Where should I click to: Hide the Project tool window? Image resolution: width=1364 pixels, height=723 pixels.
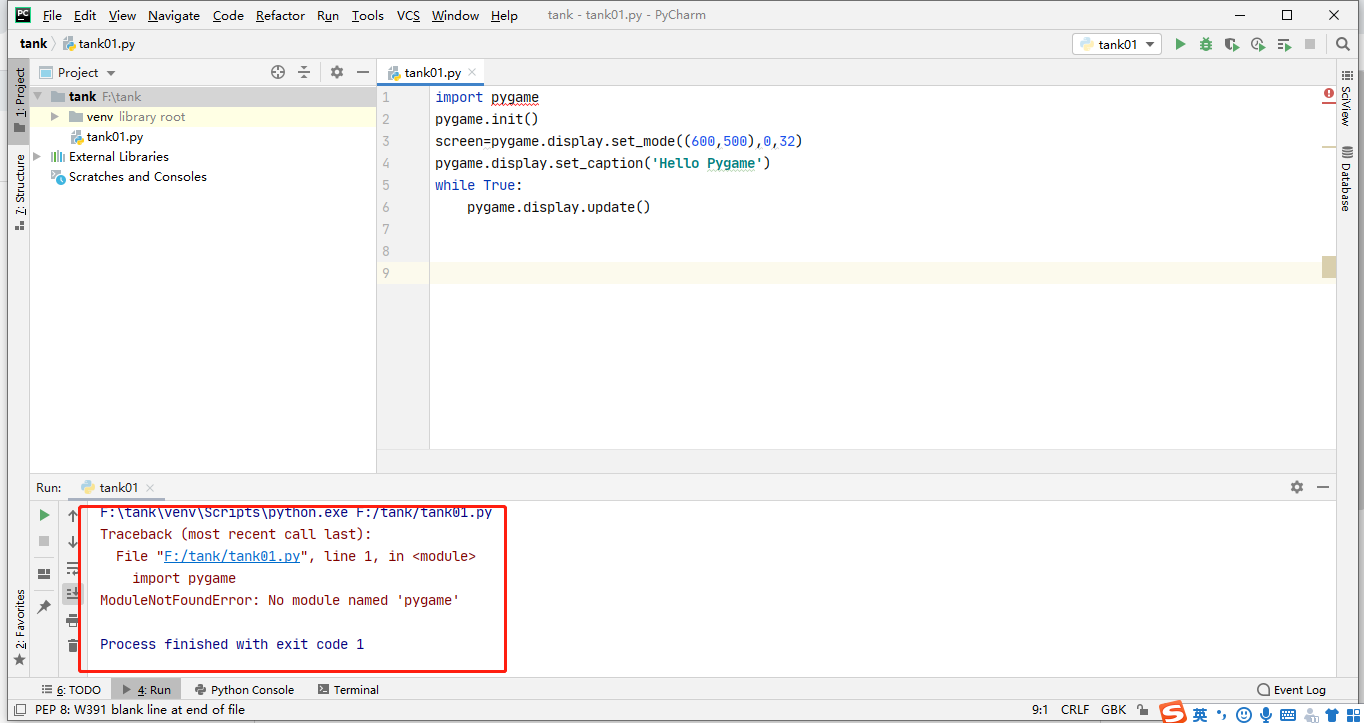[x=362, y=72]
